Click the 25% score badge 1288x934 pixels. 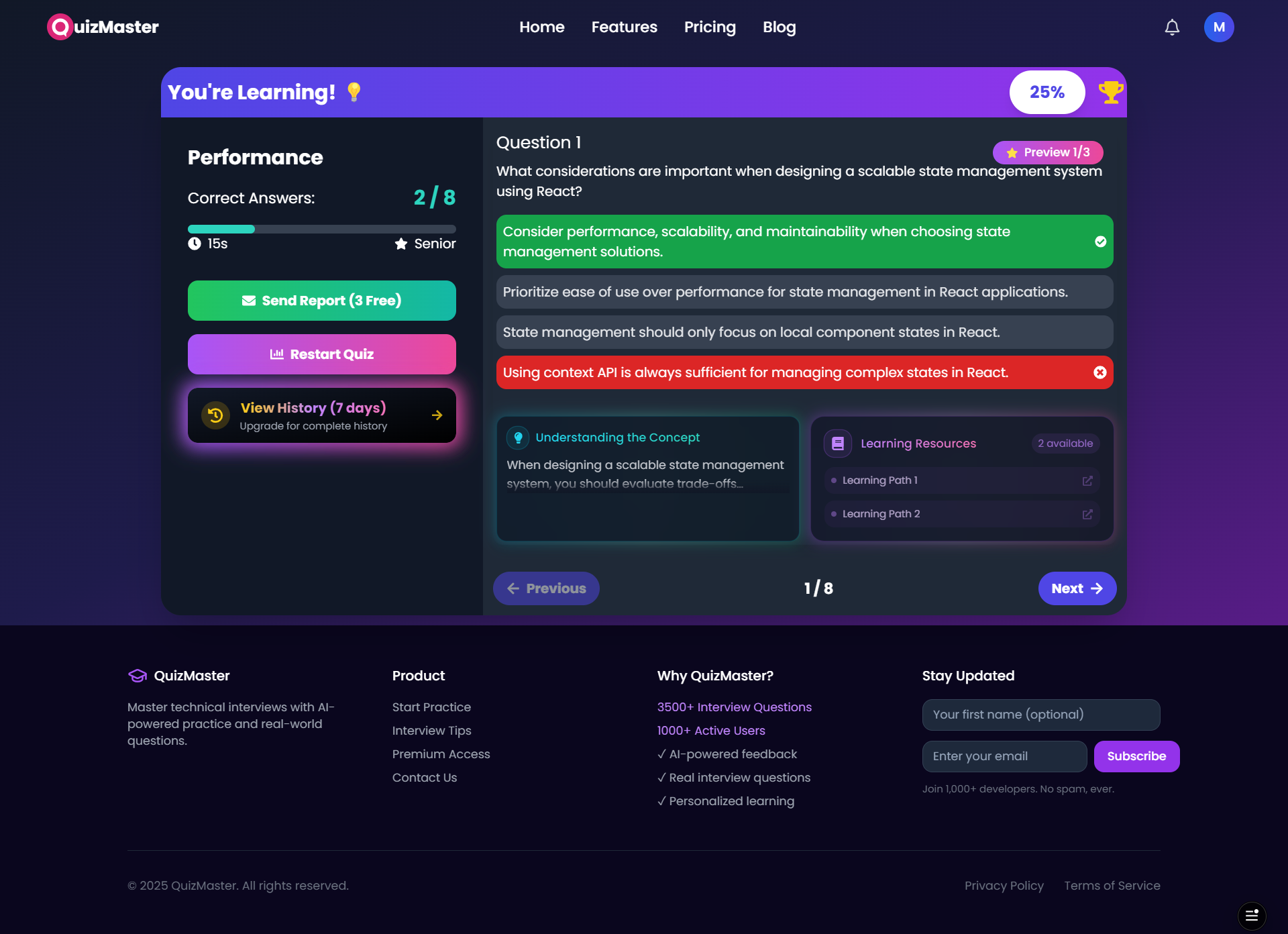1047,92
